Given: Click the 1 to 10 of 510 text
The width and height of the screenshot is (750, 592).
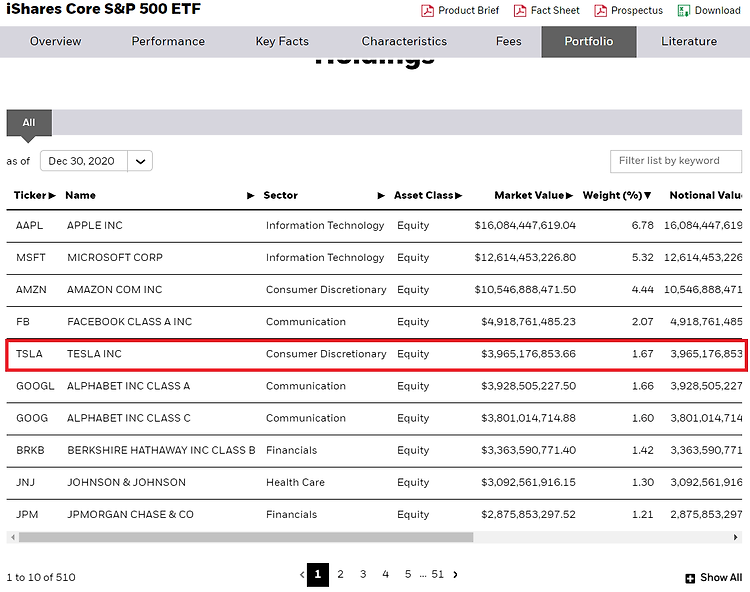Looking at the screenshot, I should (41, 578).
